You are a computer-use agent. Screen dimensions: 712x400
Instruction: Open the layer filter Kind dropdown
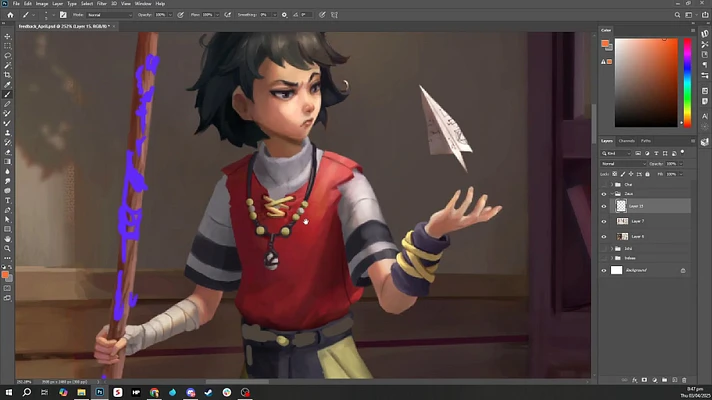tap(616, 153)
